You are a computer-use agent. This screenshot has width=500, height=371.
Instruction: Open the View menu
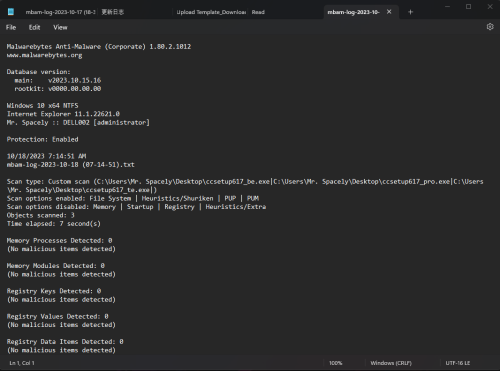tap(60, 27)
